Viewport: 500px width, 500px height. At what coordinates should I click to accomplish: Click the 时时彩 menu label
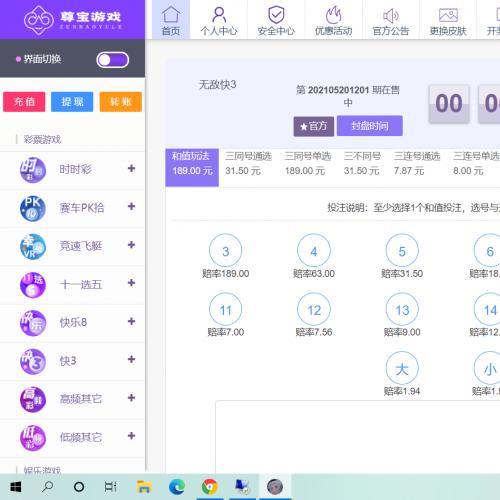coord(75,170)
